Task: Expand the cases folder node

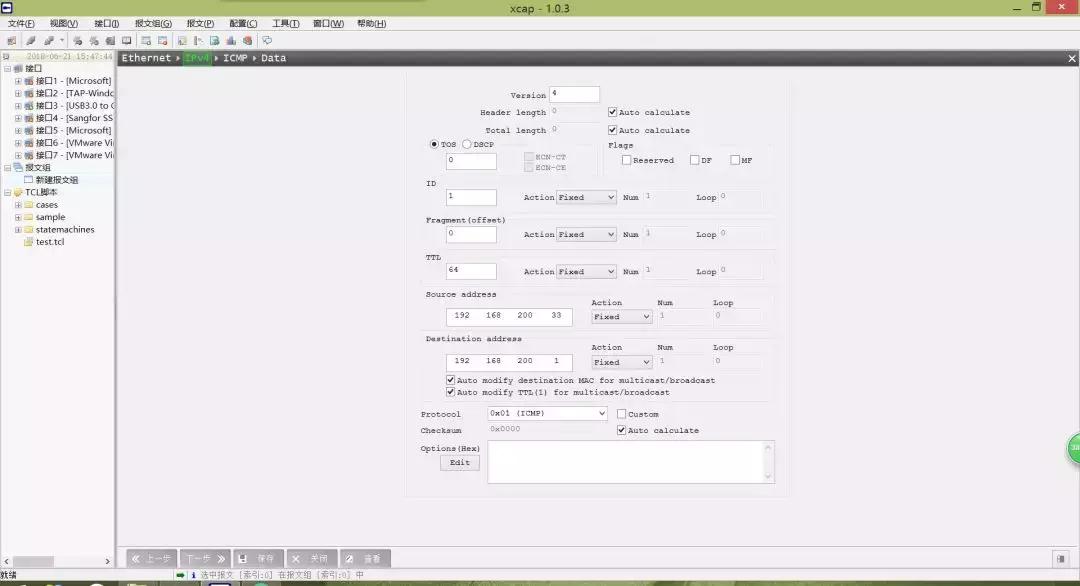Action: tap(18, 205)
